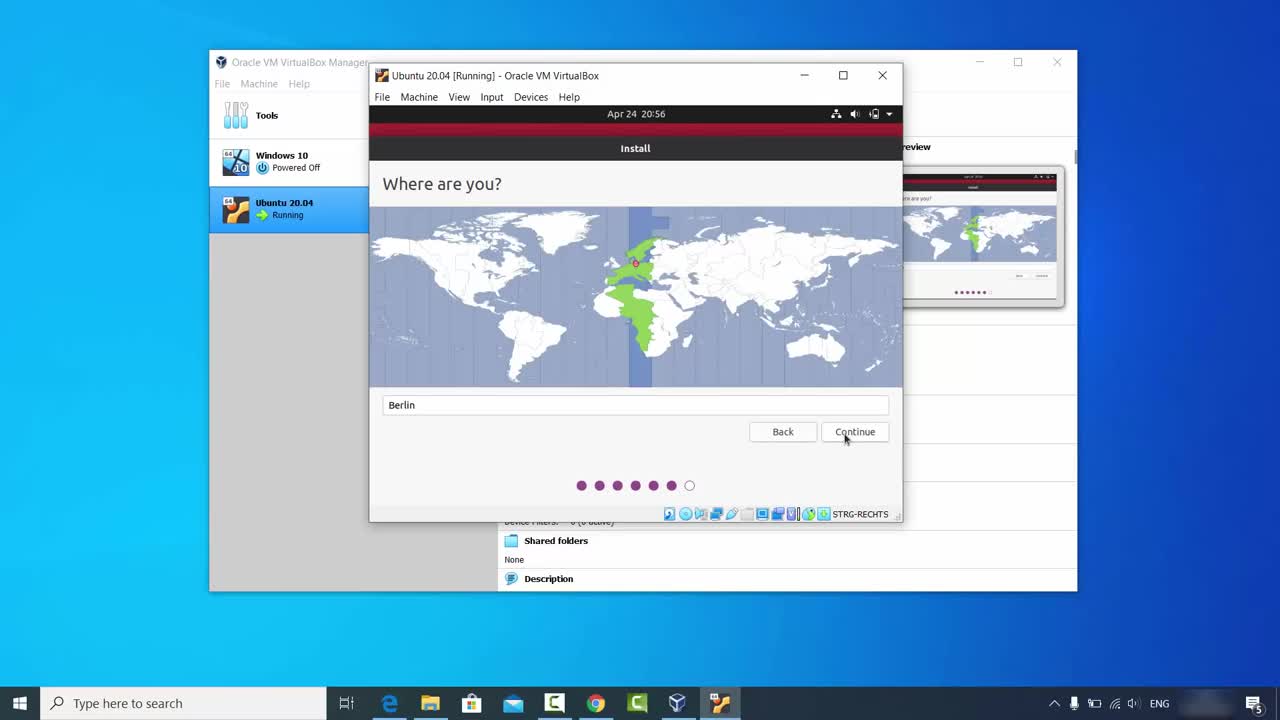Click the mouse integration icon in VM status bar
Viewport: 1280px width, 720px height.
[x=809, y=514]
